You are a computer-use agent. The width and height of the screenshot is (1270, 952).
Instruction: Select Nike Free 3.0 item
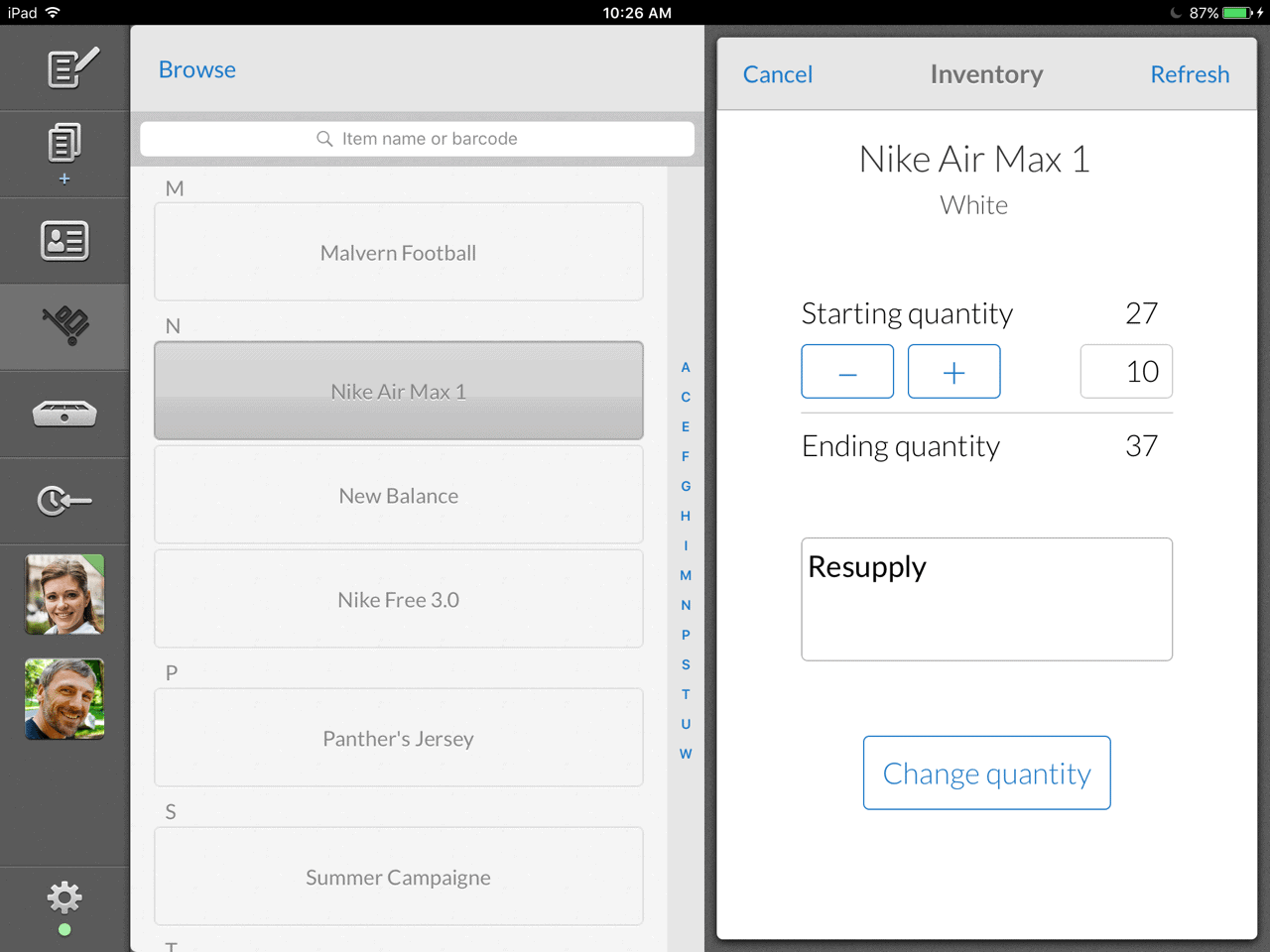click(x=399, y=599)
